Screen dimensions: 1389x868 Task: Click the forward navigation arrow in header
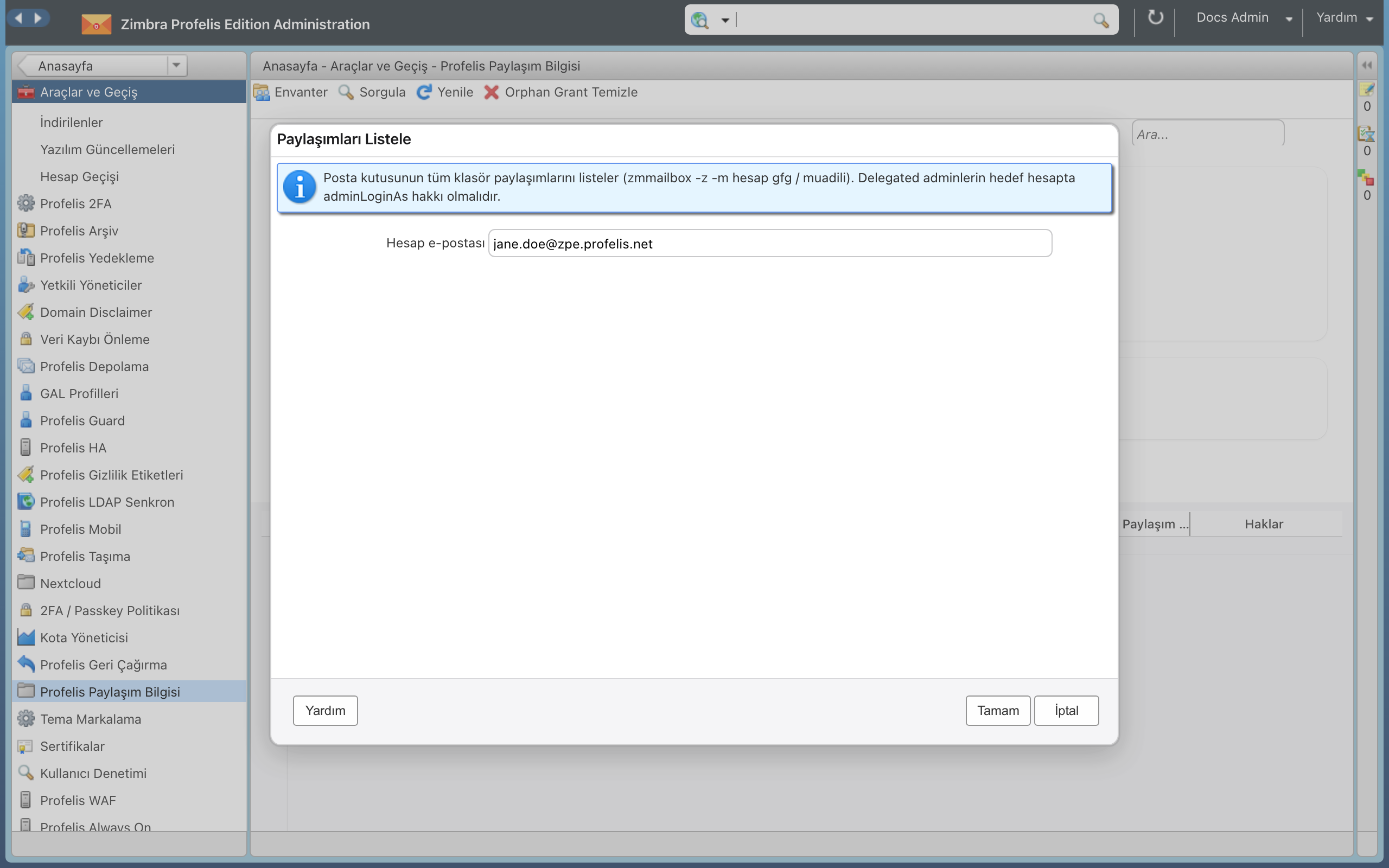(x=38, y=18)
